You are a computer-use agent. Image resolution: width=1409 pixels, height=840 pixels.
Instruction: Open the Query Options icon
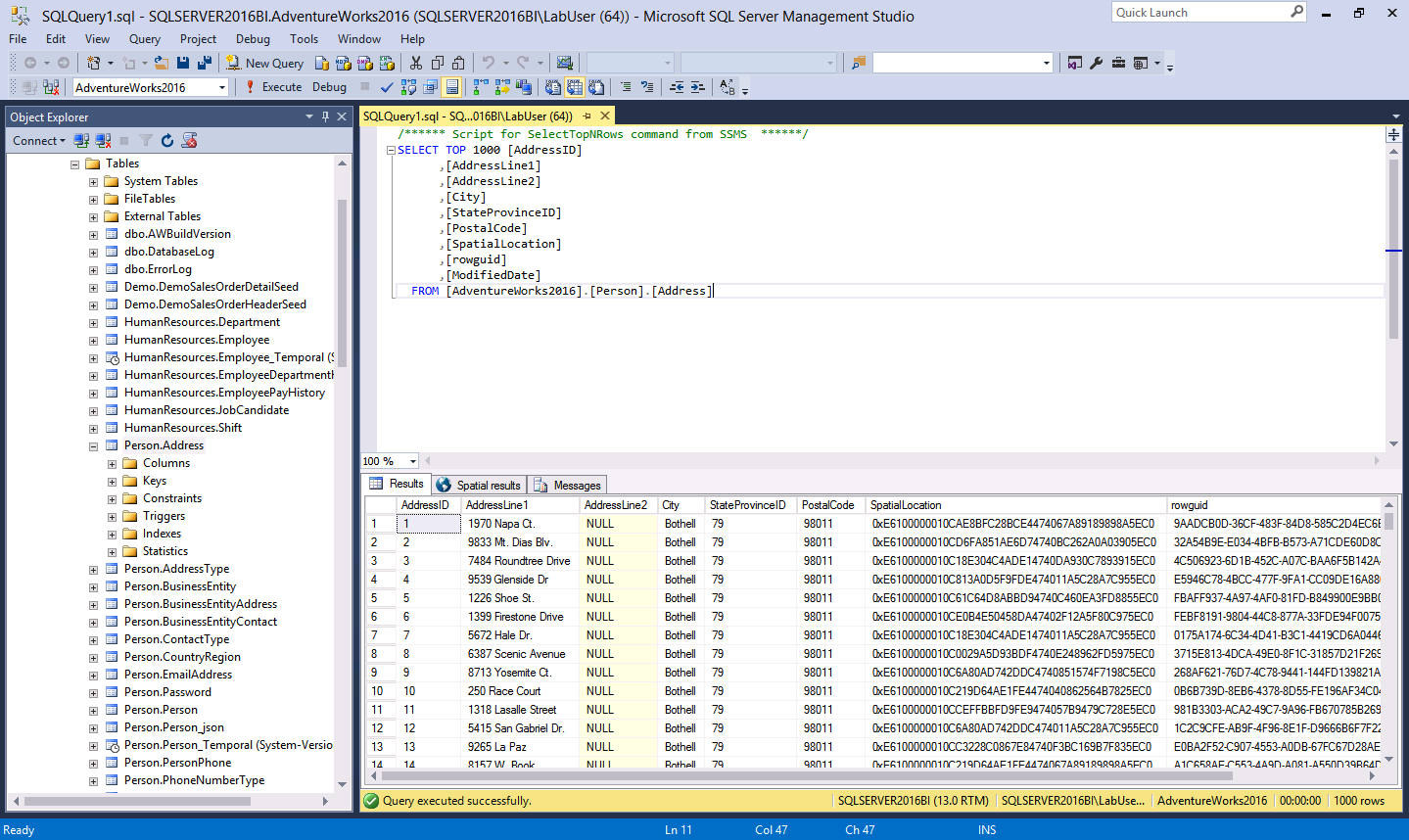point(430,87)
